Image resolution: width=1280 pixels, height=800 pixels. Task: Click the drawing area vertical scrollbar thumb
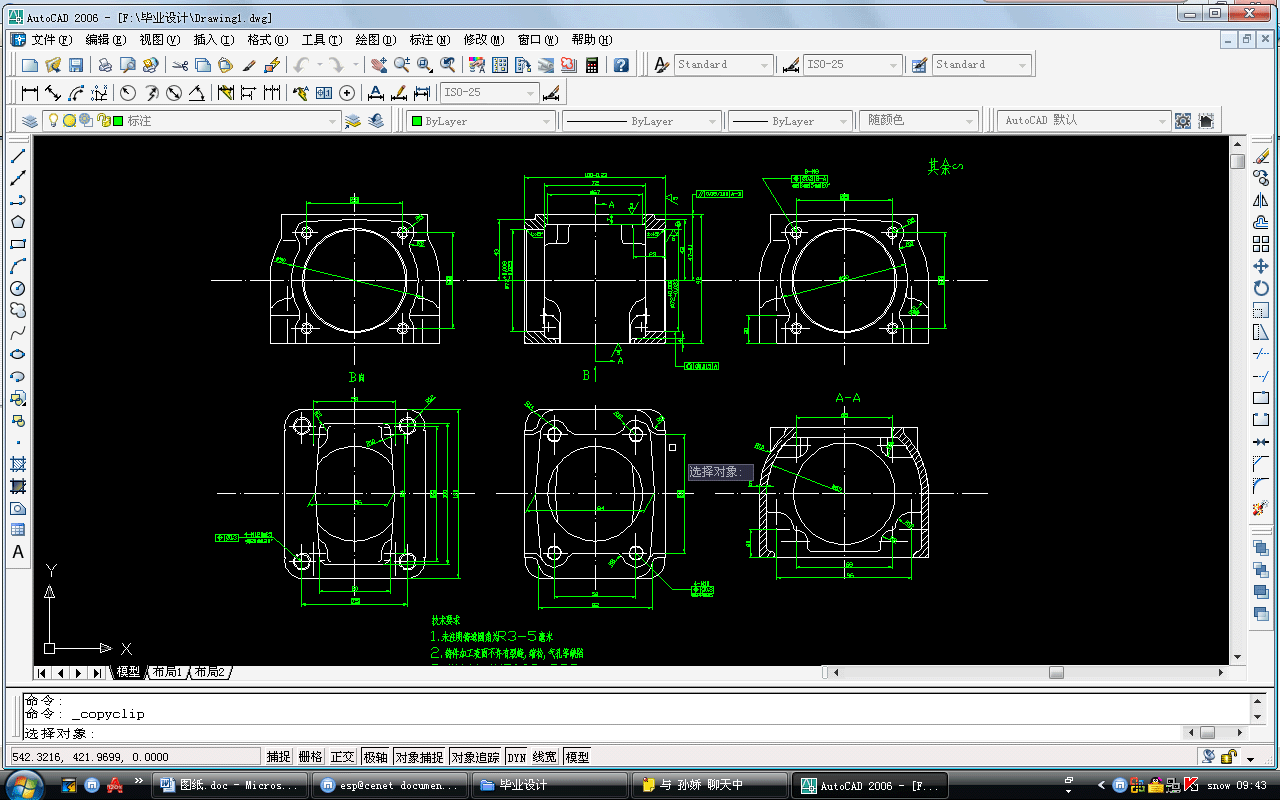tap(1238, 161)
